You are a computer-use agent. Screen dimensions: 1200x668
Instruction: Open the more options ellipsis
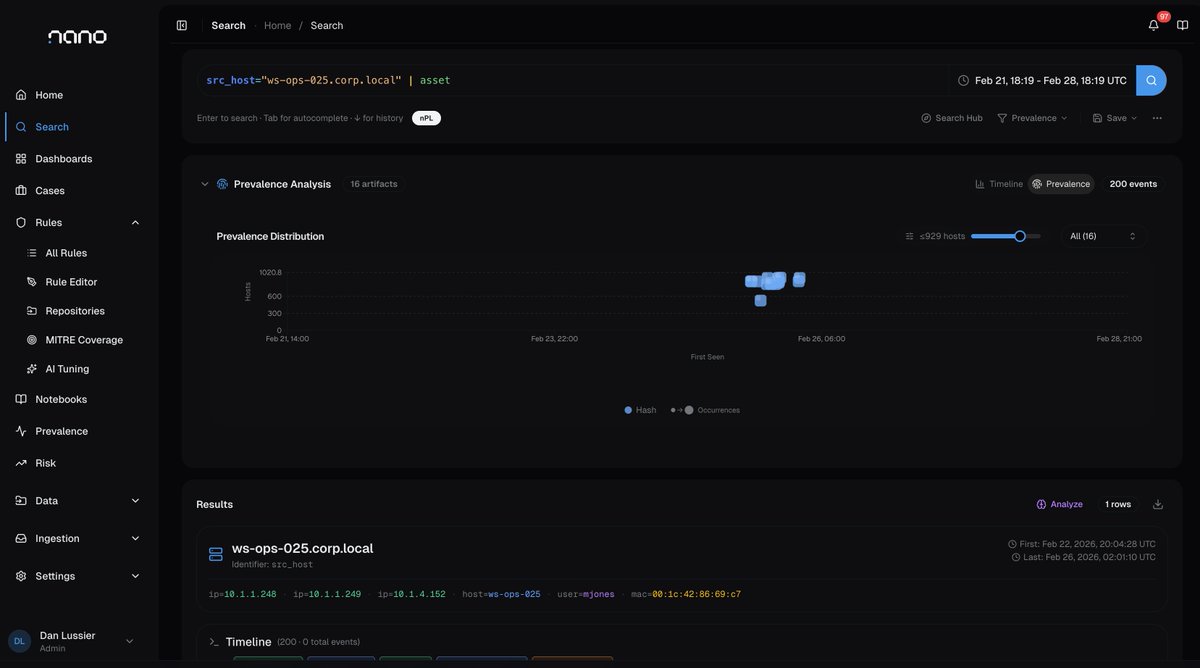point(1157,118)
